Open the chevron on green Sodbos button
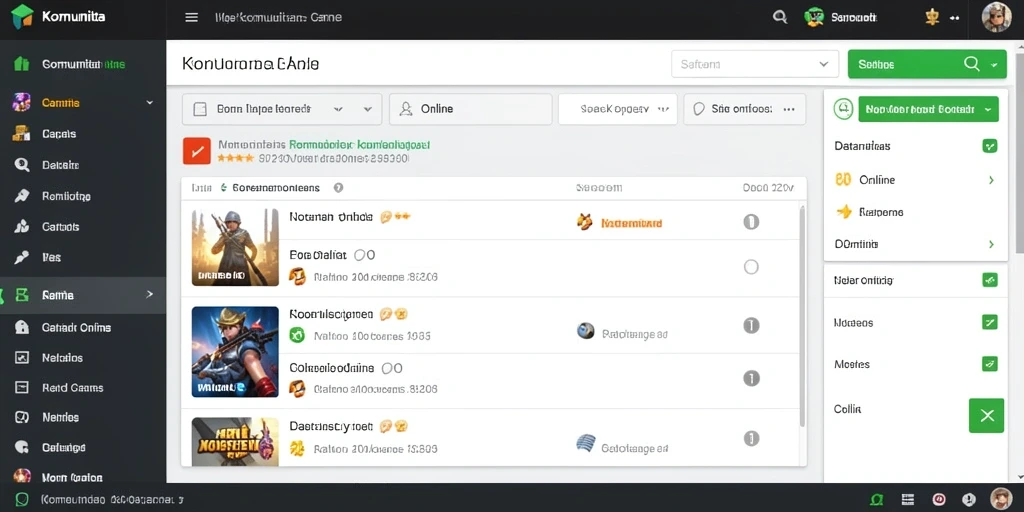The width and height of the screenshot is (1024, 512). pyautogui.click(x=994, y=65)
